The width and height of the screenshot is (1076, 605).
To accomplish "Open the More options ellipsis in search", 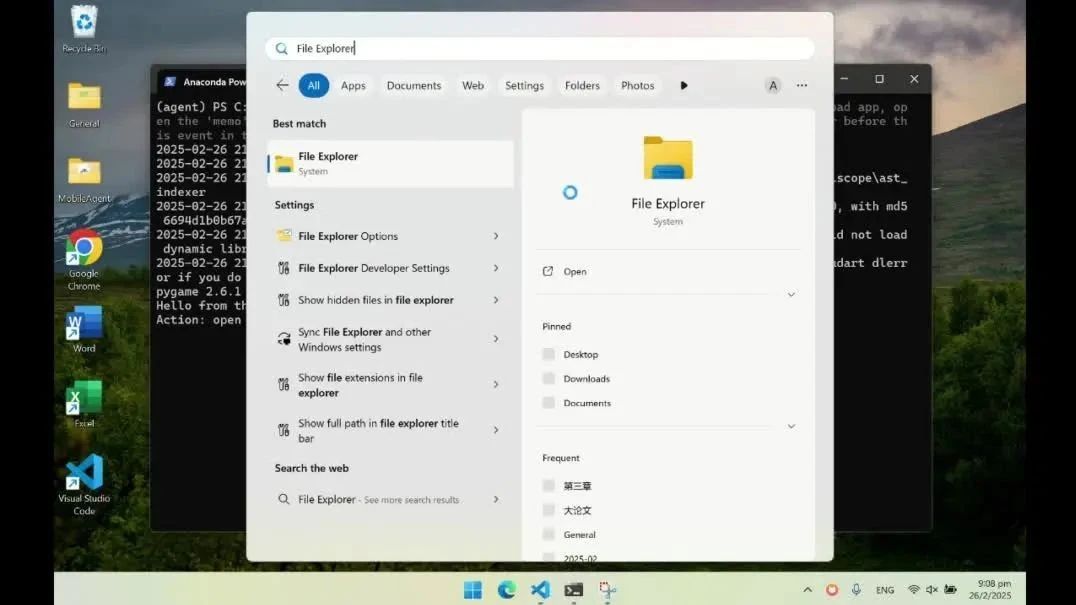I will [802, 85].
